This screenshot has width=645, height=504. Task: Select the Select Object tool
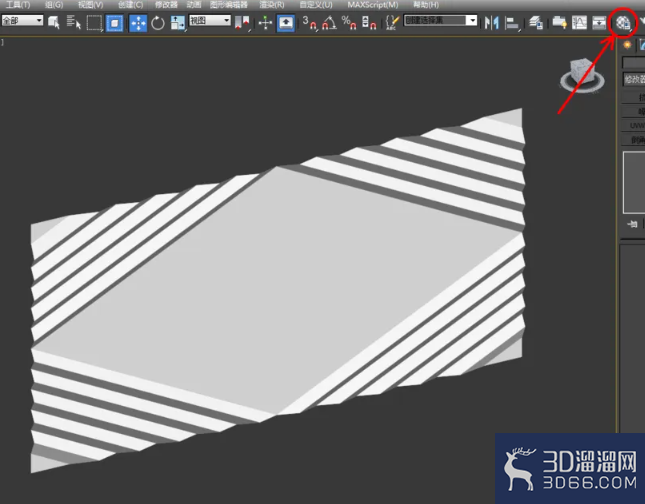point(54,23)
